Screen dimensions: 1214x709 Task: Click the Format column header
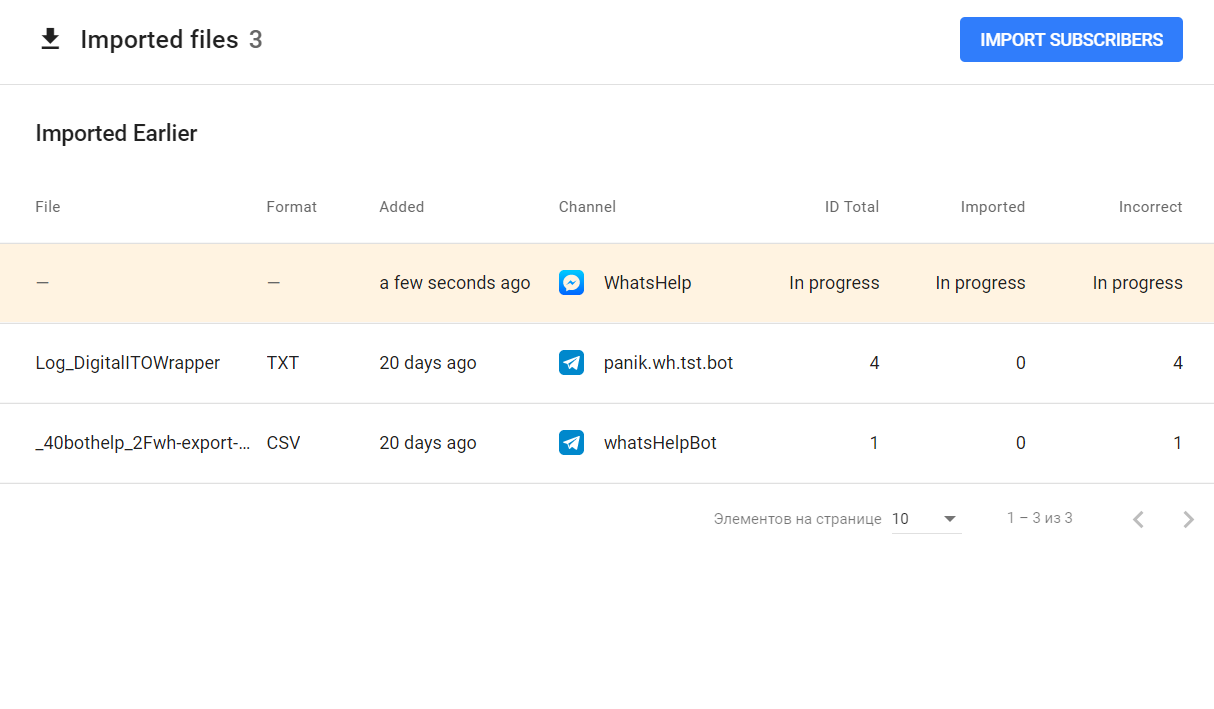tap(291, 207)
